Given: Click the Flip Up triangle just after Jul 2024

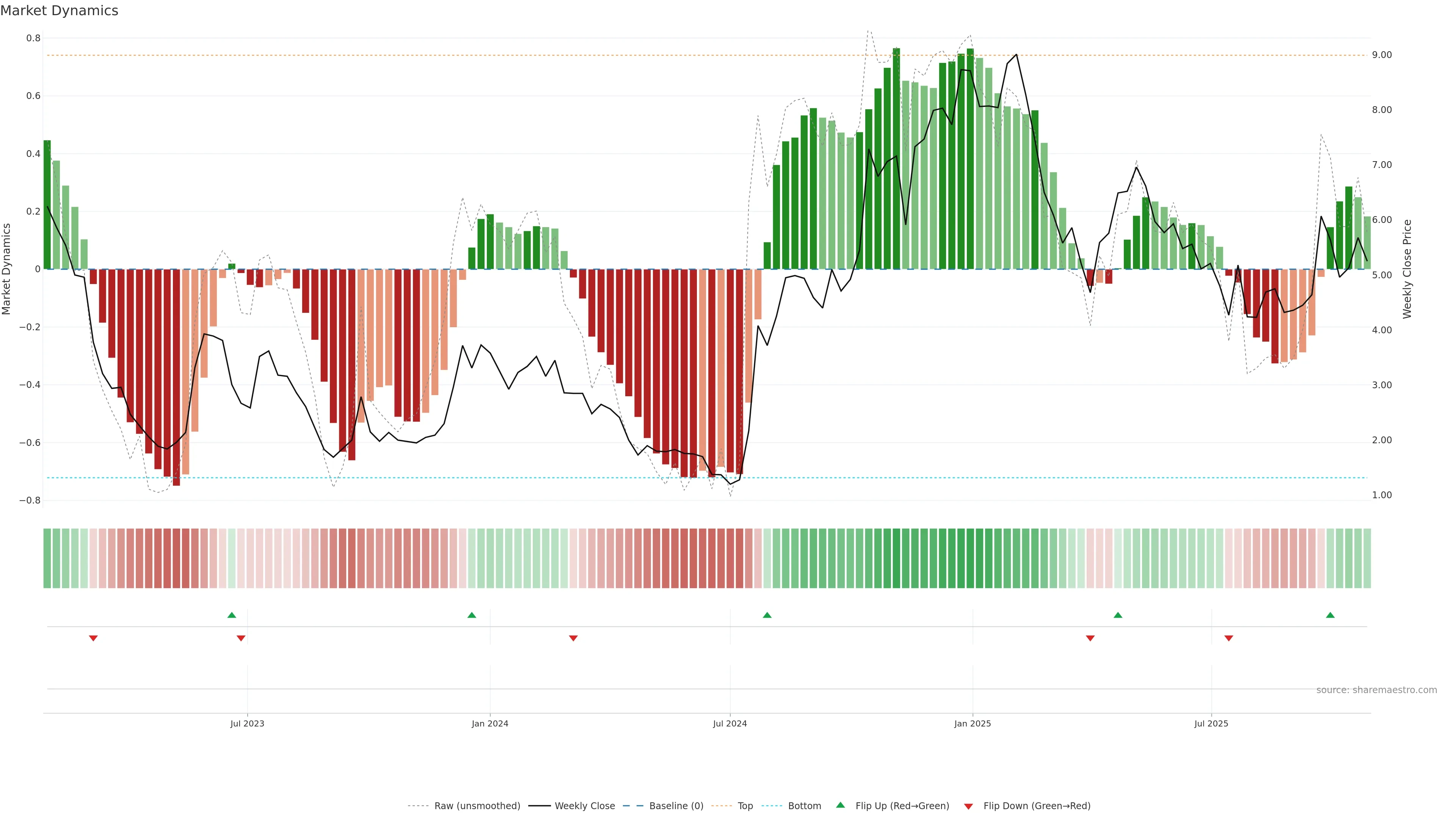Looking at the screenshot, I should click(x=767, y=615).
